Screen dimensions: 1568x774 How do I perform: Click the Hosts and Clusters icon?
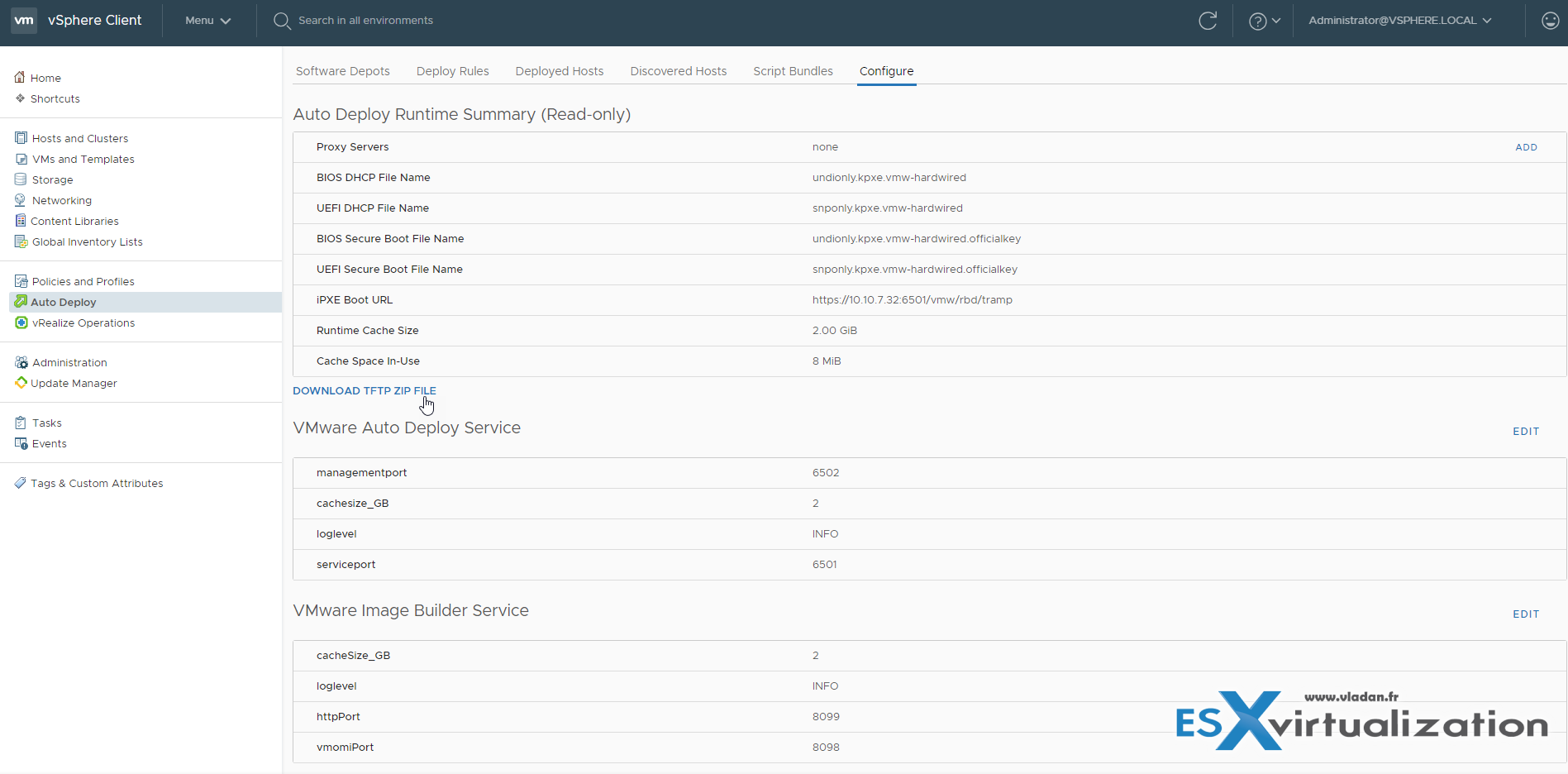coord(21,137)
